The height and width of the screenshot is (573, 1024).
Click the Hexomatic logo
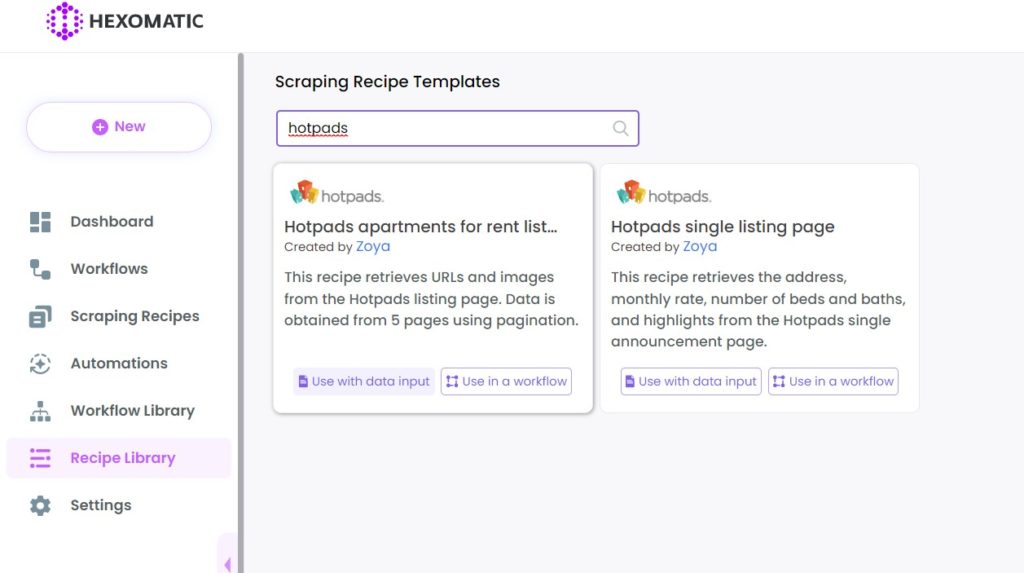[125, 21]
